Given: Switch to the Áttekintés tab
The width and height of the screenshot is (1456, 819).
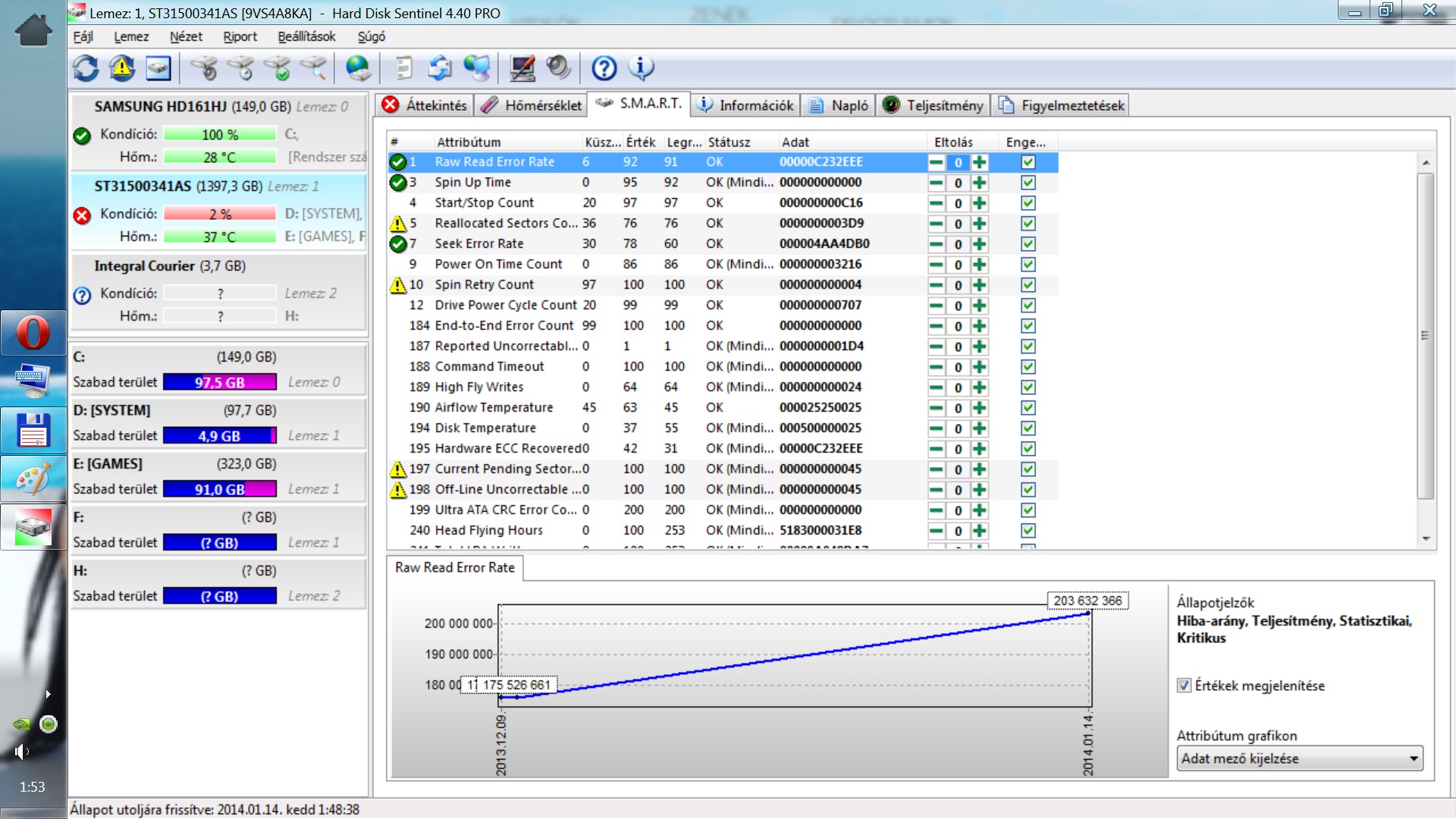Looking at the screenshot, I should pyautogui.click(x=425, y=105).
